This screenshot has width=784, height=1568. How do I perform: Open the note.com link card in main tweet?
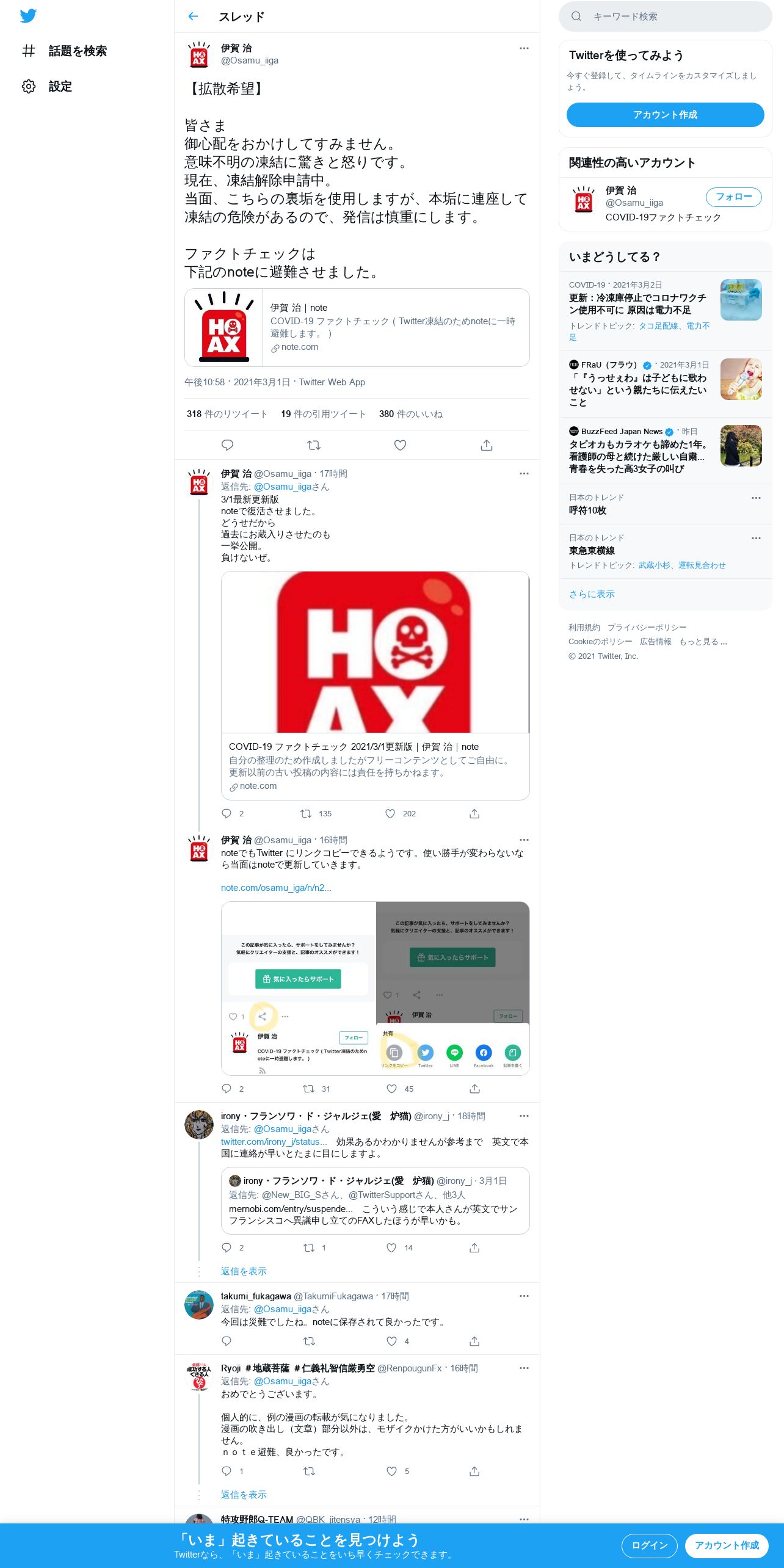(357, 327)
